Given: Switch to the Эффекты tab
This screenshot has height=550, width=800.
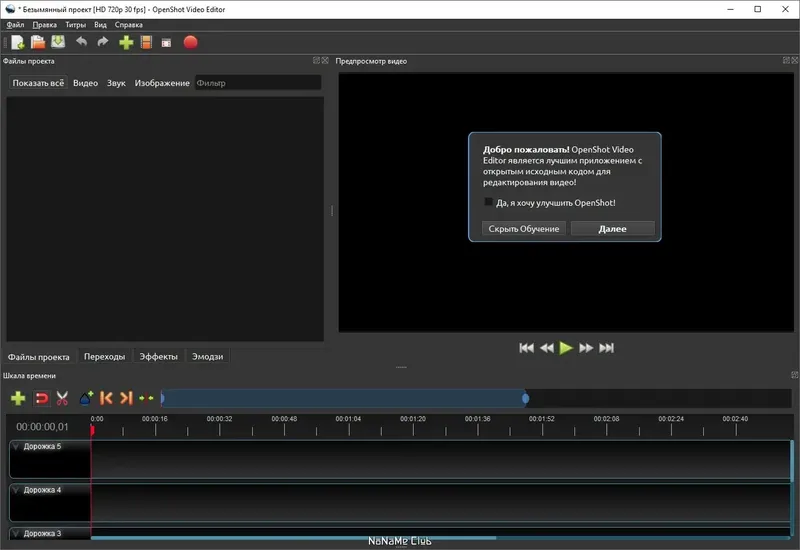Looking at the screenshot, I should (158, 357).
